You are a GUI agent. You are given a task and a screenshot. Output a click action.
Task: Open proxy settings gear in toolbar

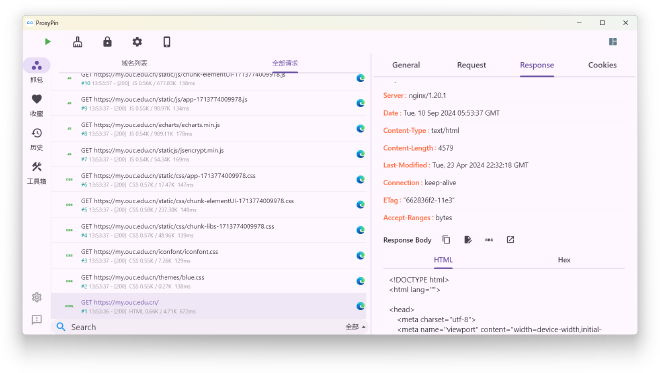(137, 42)
